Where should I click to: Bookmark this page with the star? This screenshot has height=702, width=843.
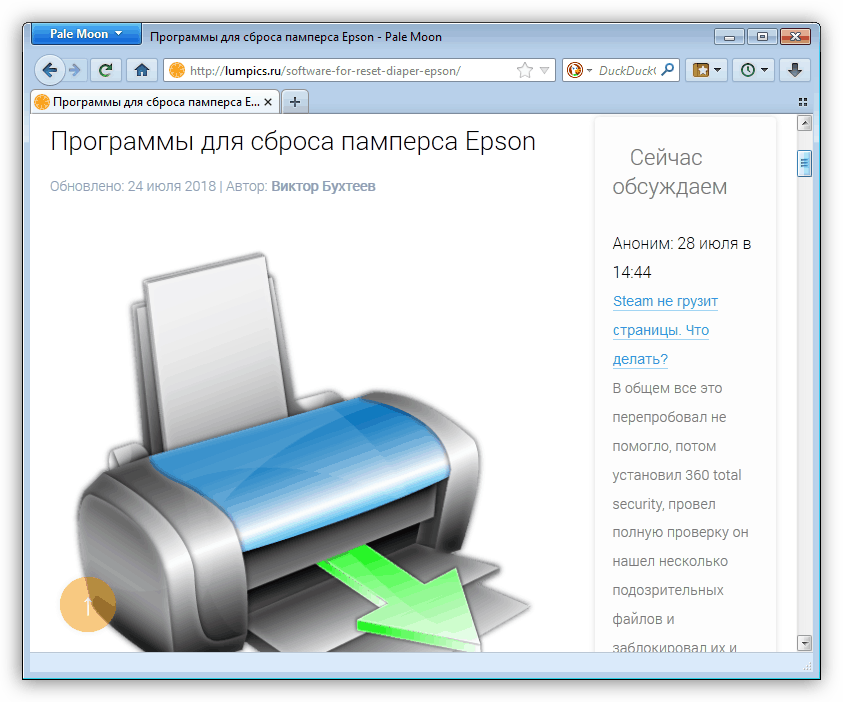click(524, 70)
